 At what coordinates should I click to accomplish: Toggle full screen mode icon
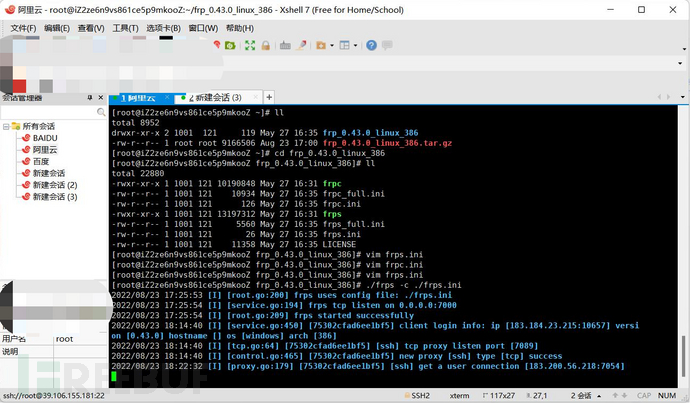(x=250, y=45)
